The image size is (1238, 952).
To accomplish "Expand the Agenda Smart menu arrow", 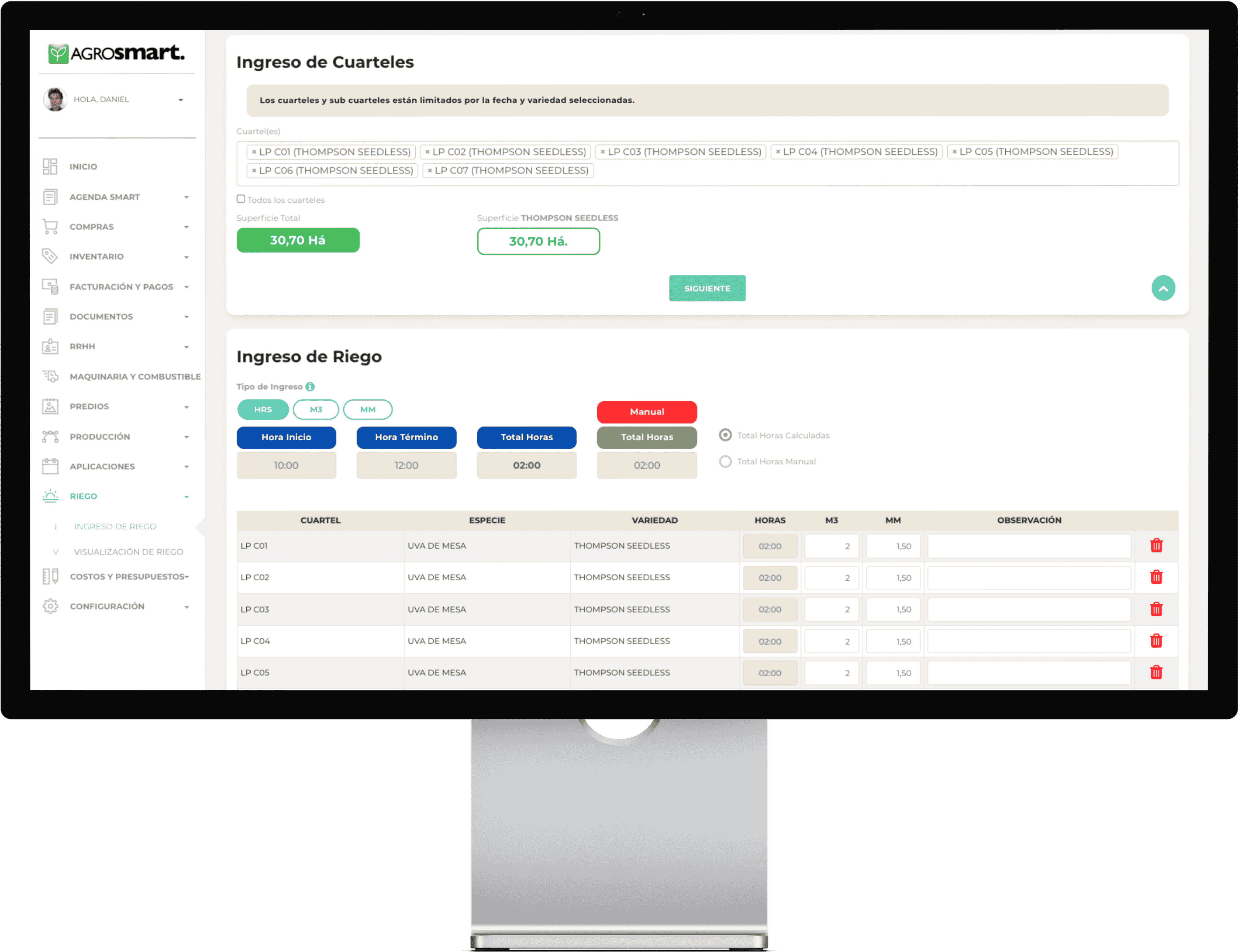I will (186, 197).
